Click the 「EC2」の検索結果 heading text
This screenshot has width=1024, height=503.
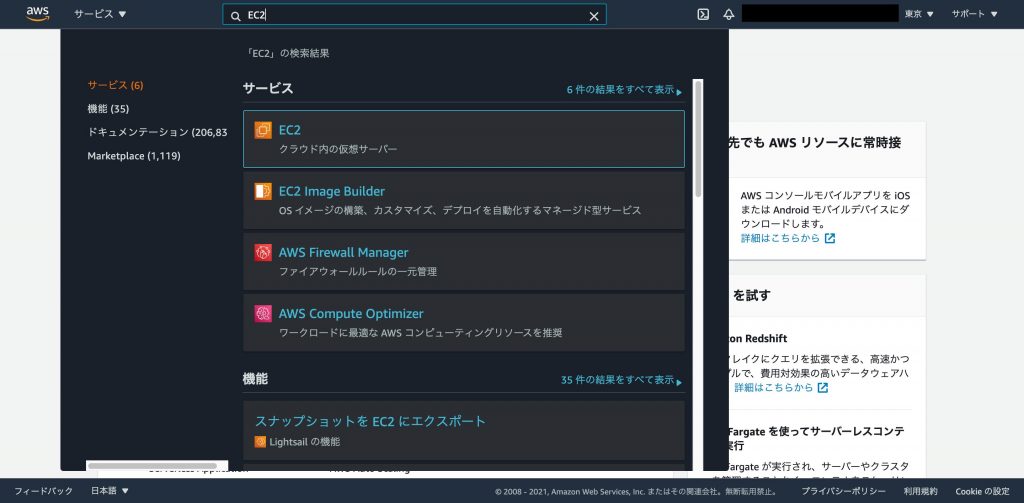(x=286, y=54)
